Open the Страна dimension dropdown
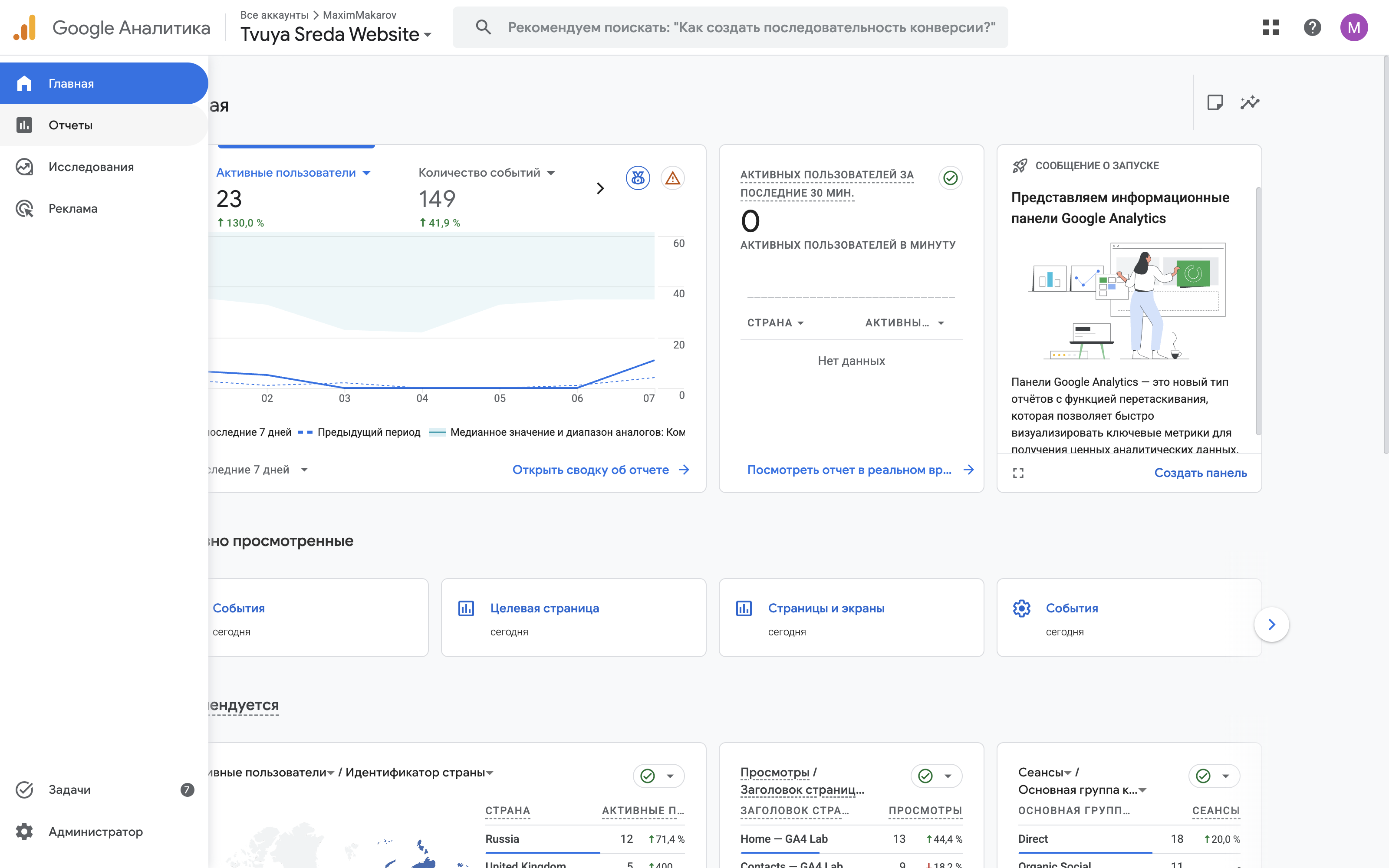 [775, 323]
